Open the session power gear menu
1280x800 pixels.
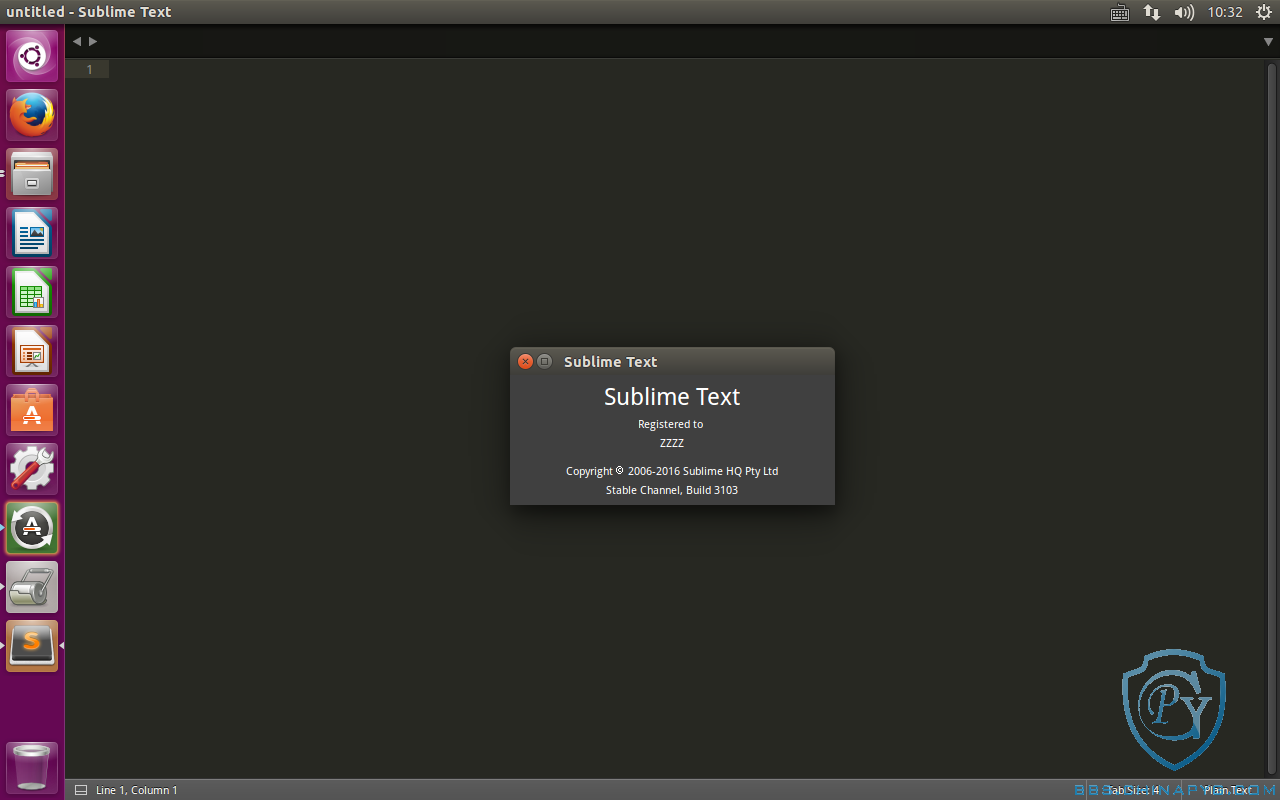(1264, 12)
